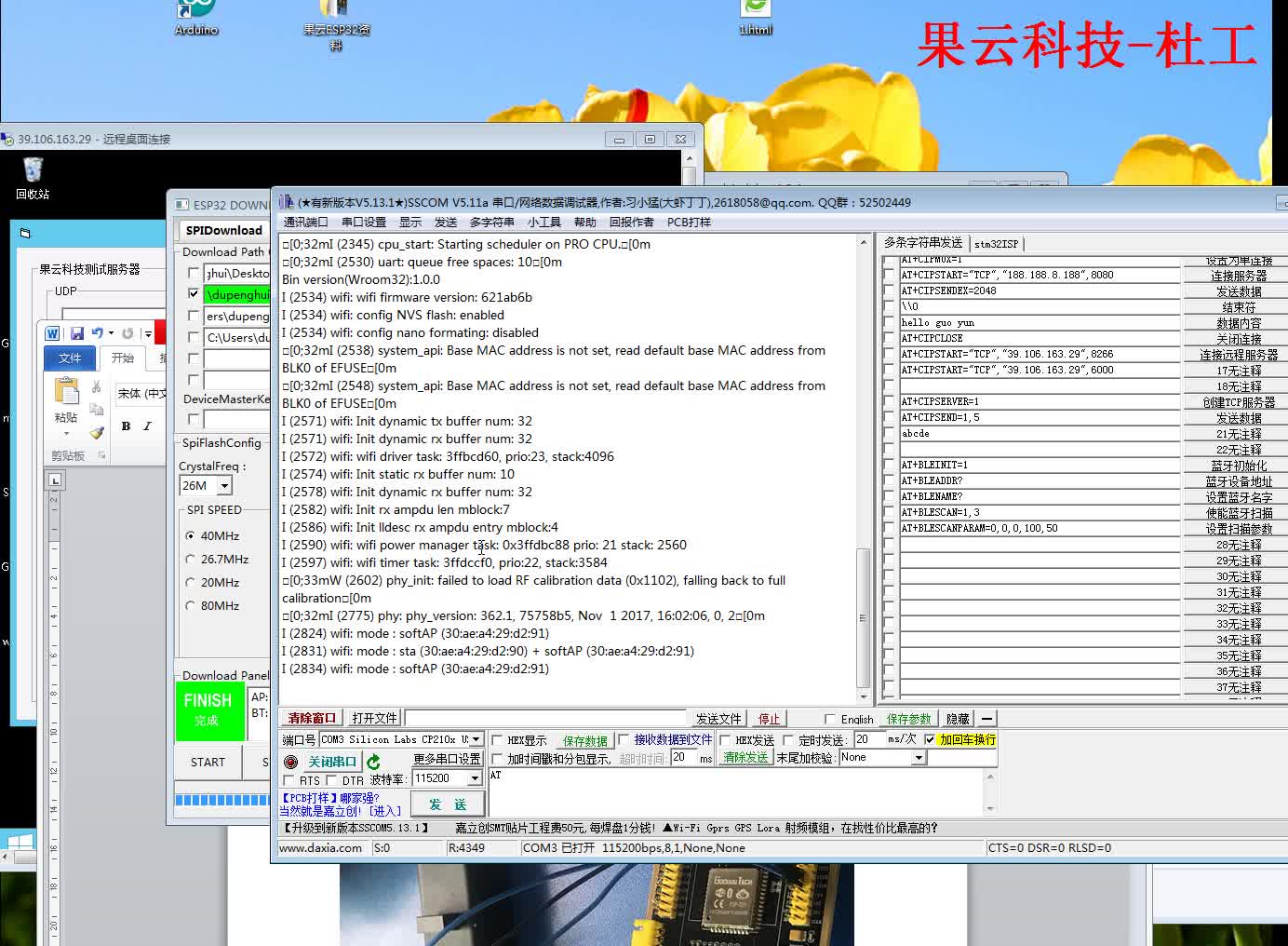Image resolution: width=1288 pixels, height=946 pixels.
Task: Open Word's customize quick access toolbar arrow
Action: (148, 333)
